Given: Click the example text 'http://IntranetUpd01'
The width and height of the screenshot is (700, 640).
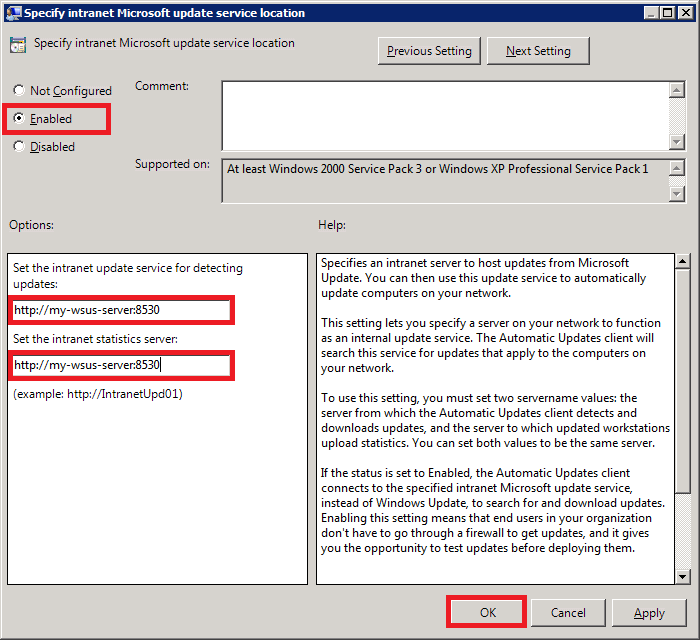Looking at the screenshot, I should click(x=123, y=394).
